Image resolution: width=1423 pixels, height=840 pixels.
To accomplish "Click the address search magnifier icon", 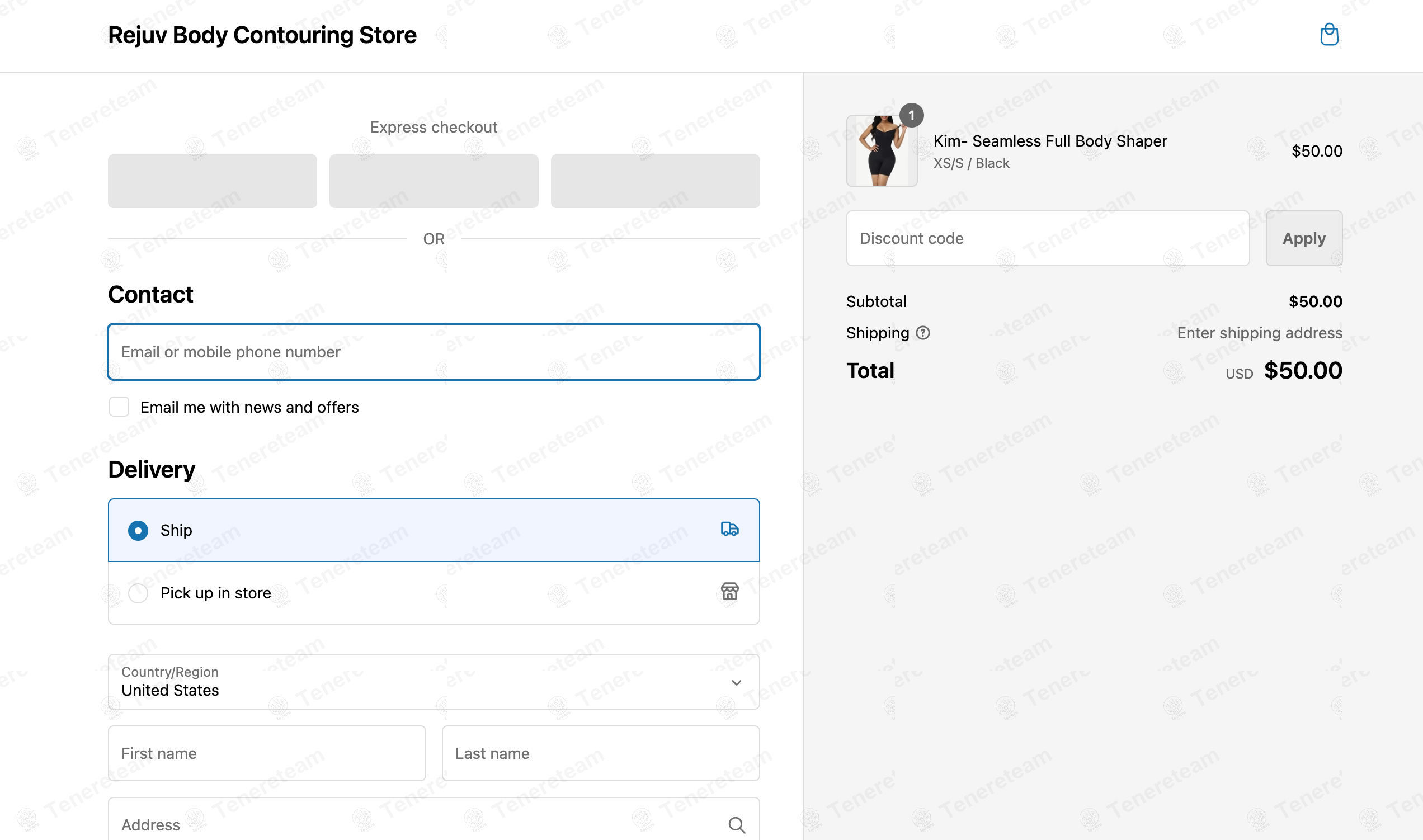I will point(736,825).
